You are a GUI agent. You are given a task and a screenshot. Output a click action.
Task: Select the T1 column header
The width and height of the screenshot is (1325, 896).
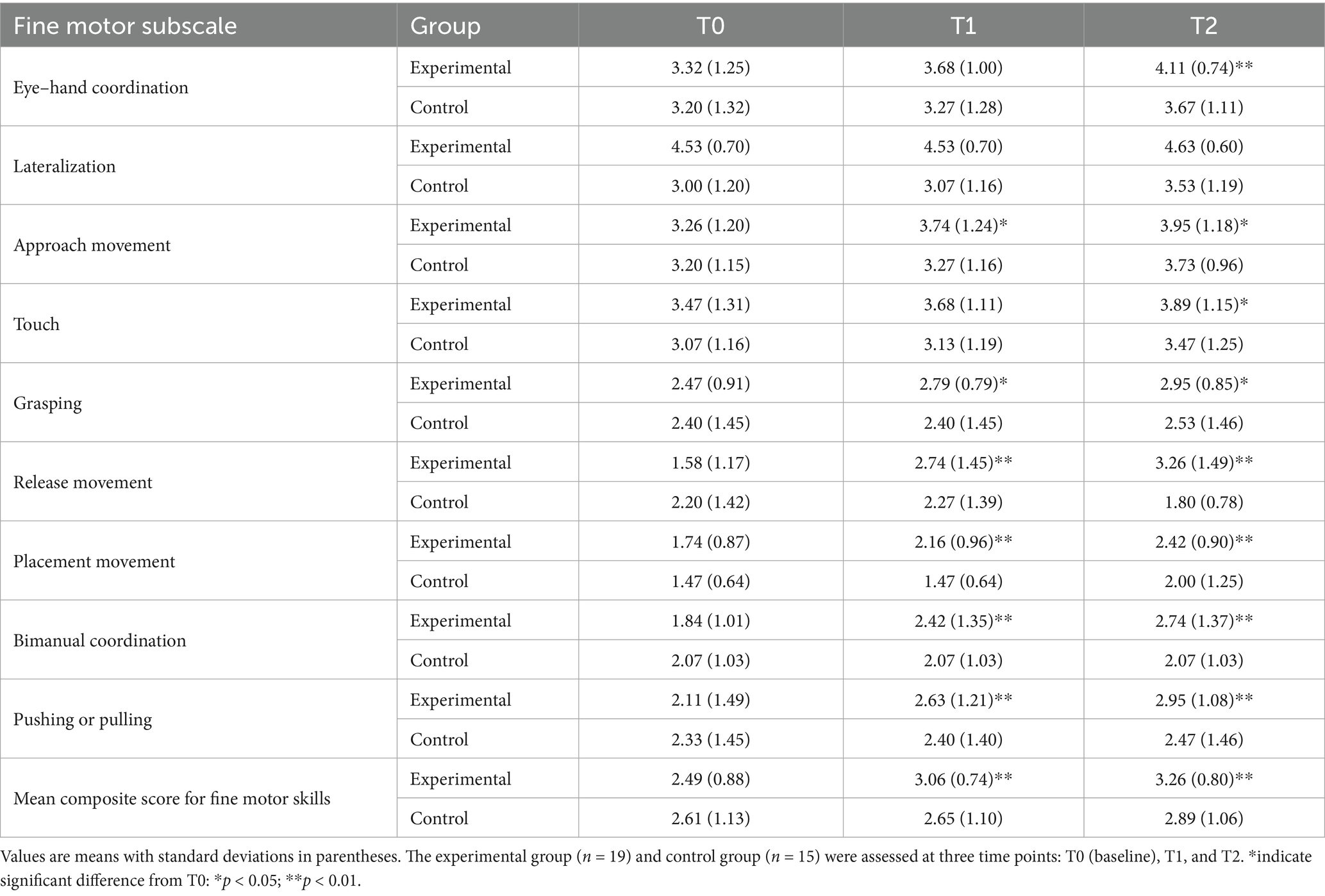pos(963,26)
